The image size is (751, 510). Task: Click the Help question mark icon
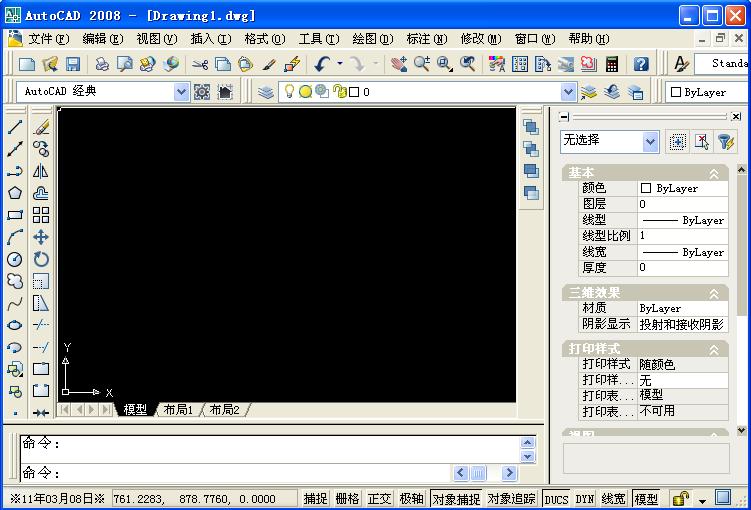click(x=641, y=64)
